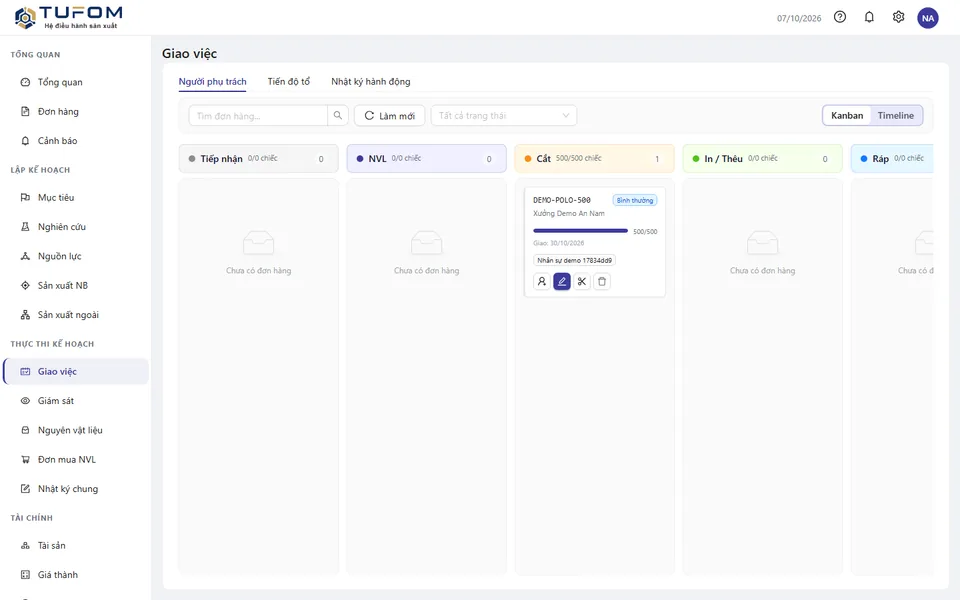This screenshot has height=600, width=960.
Task: Select Giao việc in the sidebar
Action: coord(75,371)
